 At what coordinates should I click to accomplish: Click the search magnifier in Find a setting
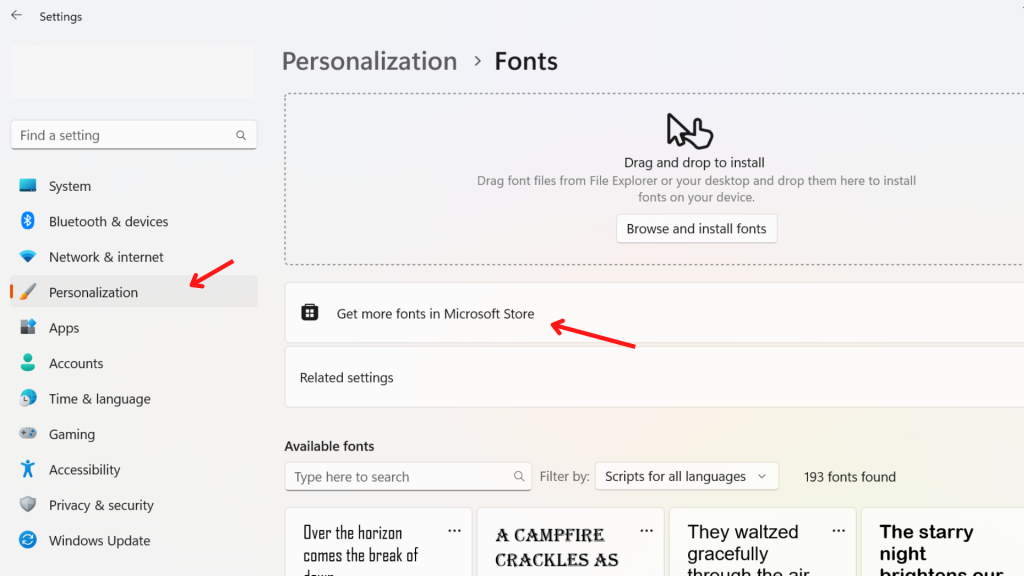pos(241,135)
